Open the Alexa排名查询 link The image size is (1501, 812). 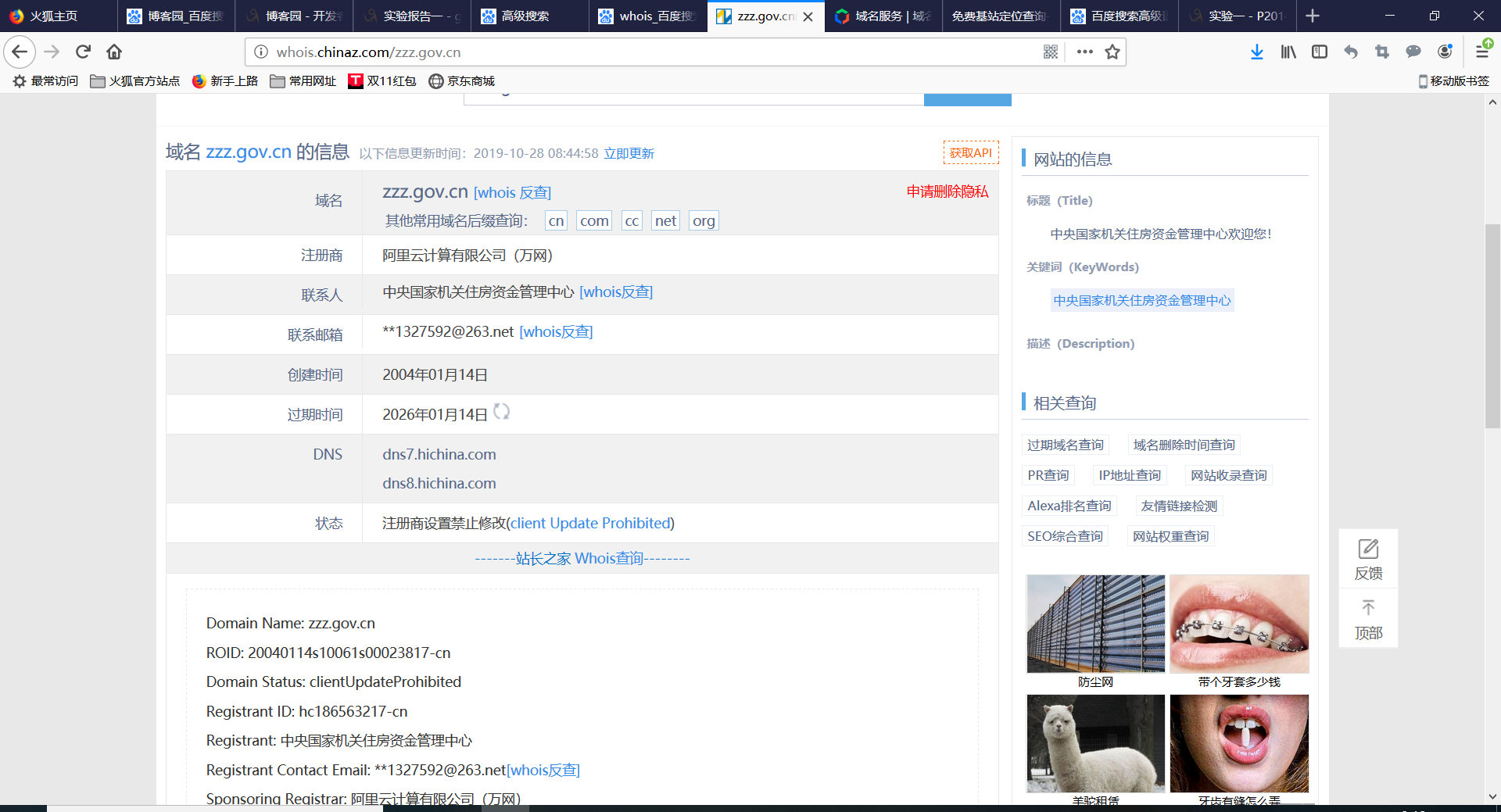tap(1069, 506)
